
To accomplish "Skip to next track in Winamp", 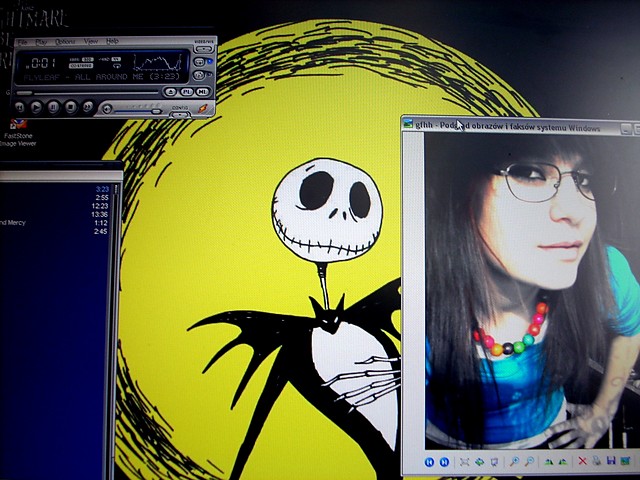I will pyautogui.click(x=88, y=107).
